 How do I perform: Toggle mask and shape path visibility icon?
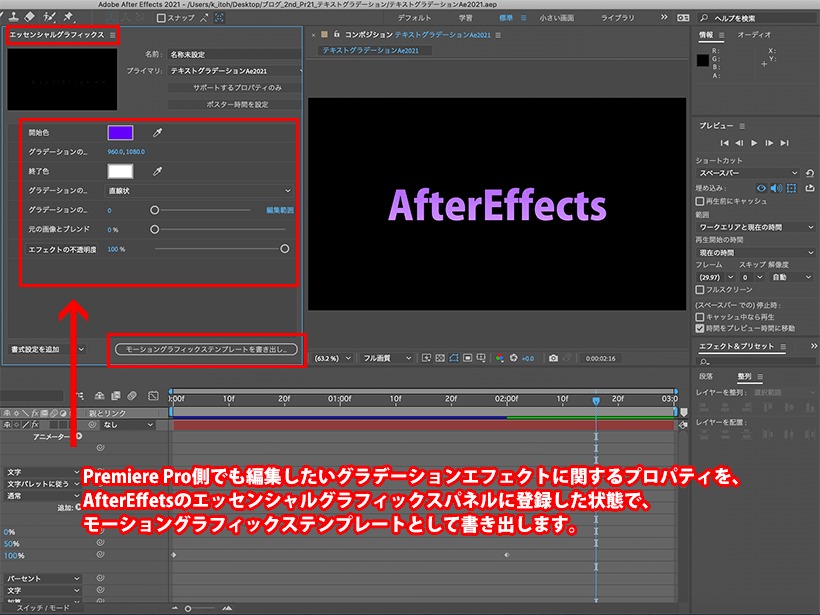(x=453, y=358)
